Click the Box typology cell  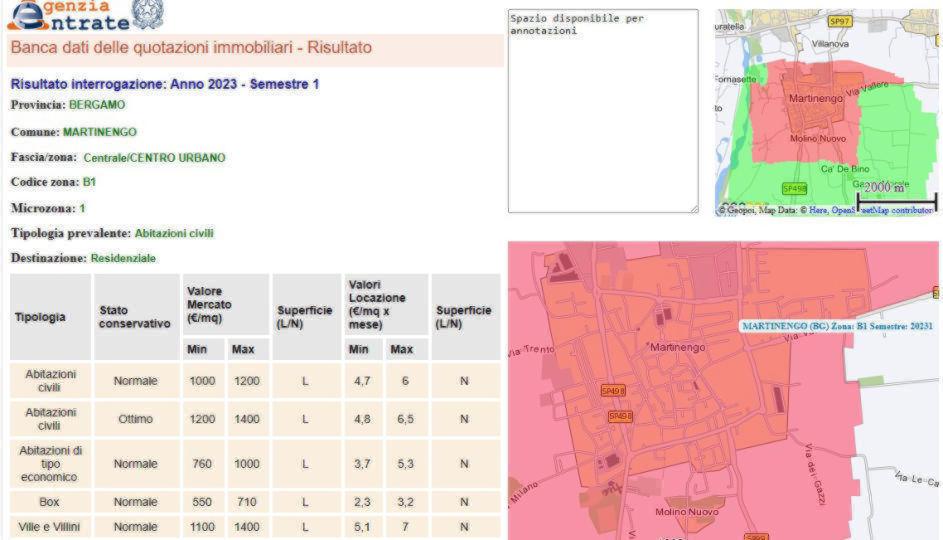[x=51, y=502]
